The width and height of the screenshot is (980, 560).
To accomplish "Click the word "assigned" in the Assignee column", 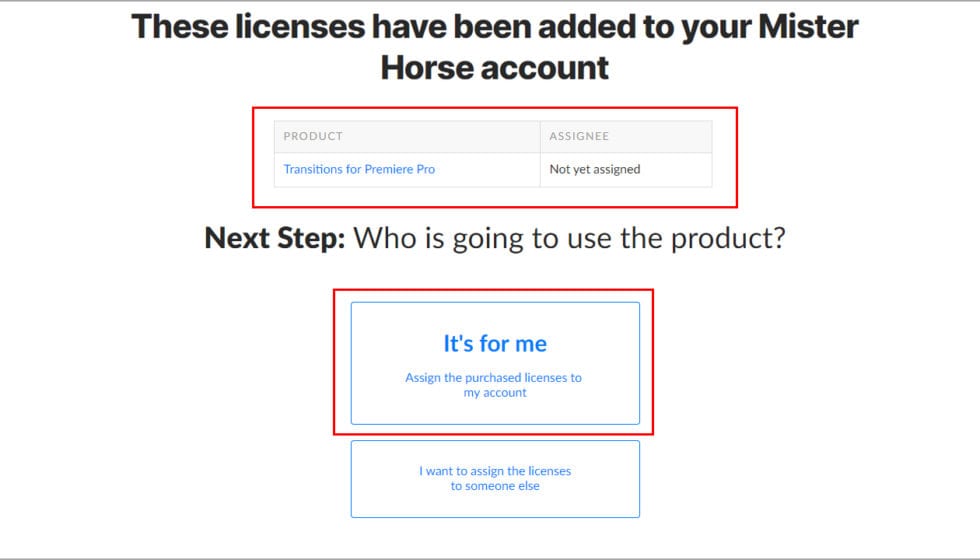I will [615, 169].
